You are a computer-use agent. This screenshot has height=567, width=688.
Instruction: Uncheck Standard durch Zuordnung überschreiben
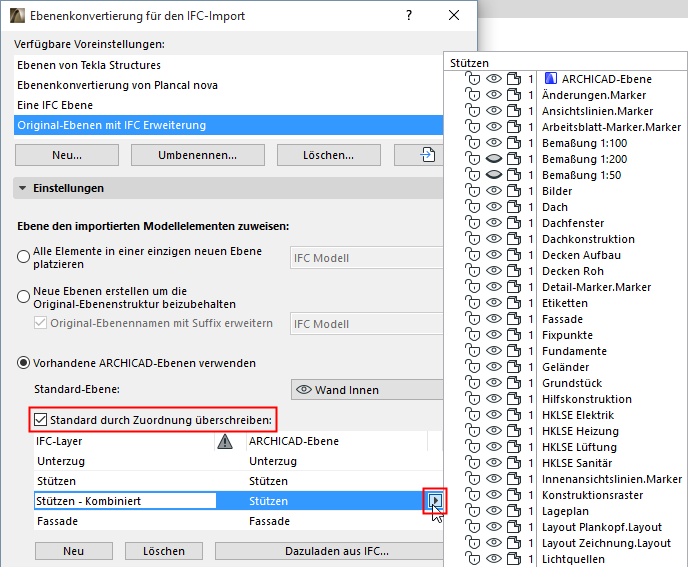[40, 420]
